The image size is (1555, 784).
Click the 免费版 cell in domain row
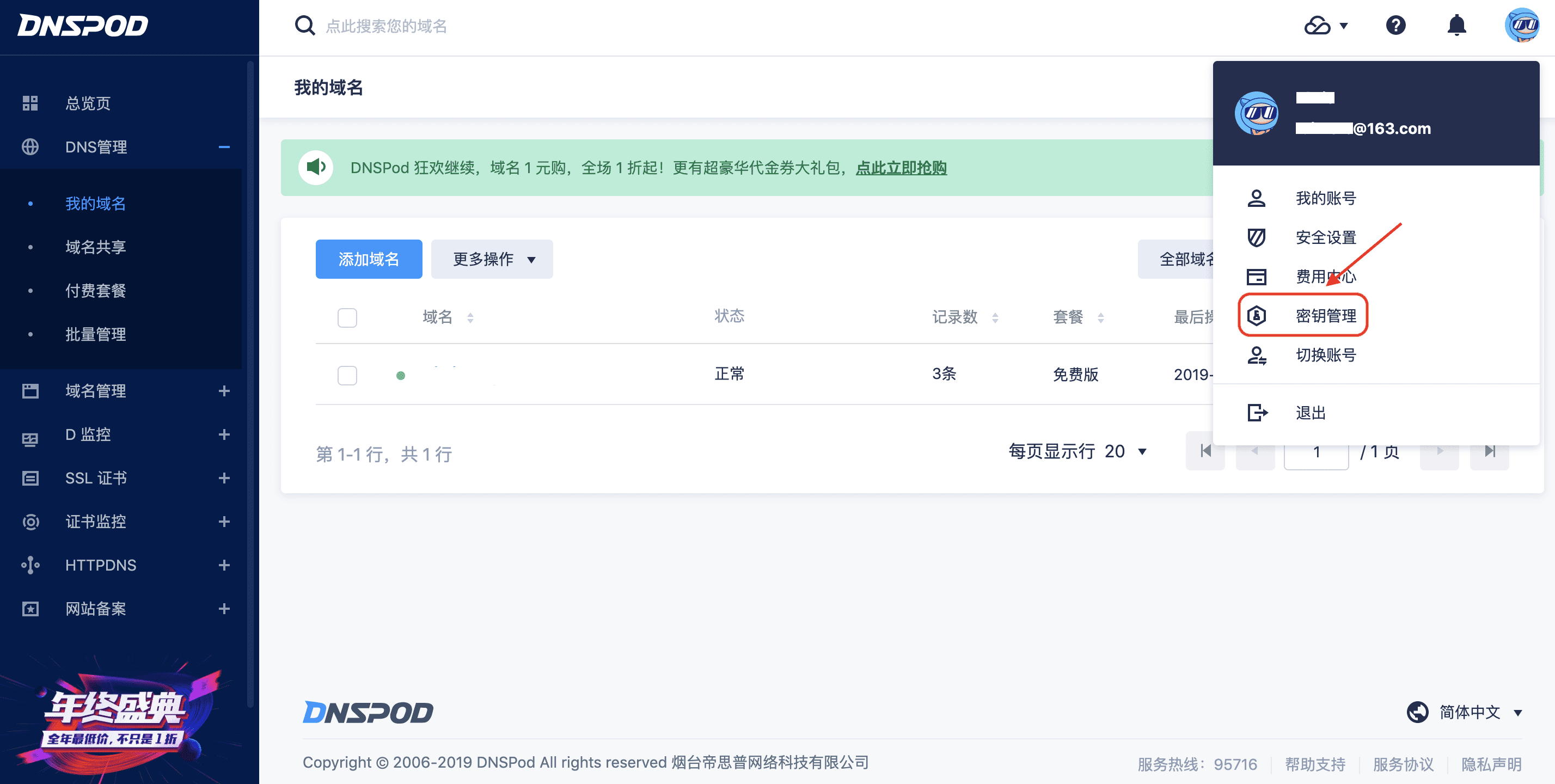tap(1075, 374)
